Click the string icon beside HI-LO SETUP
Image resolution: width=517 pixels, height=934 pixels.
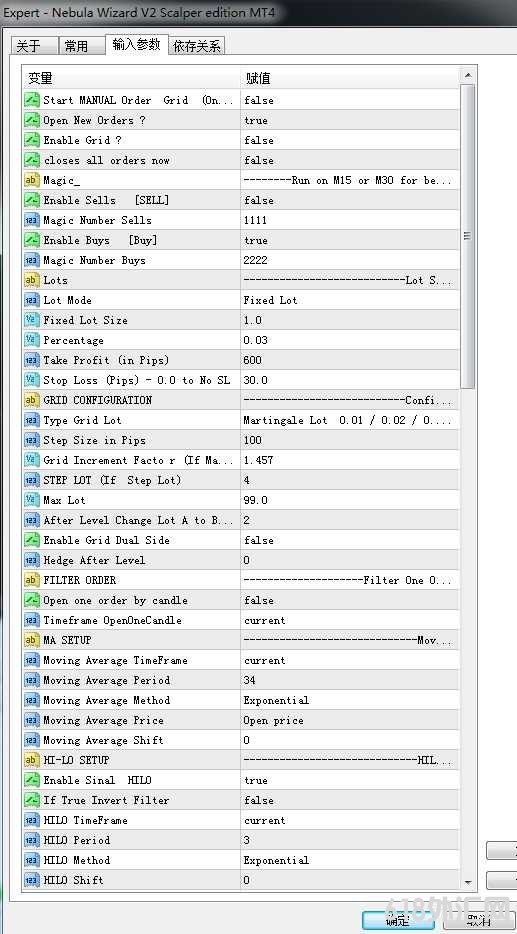pos(32,761)
